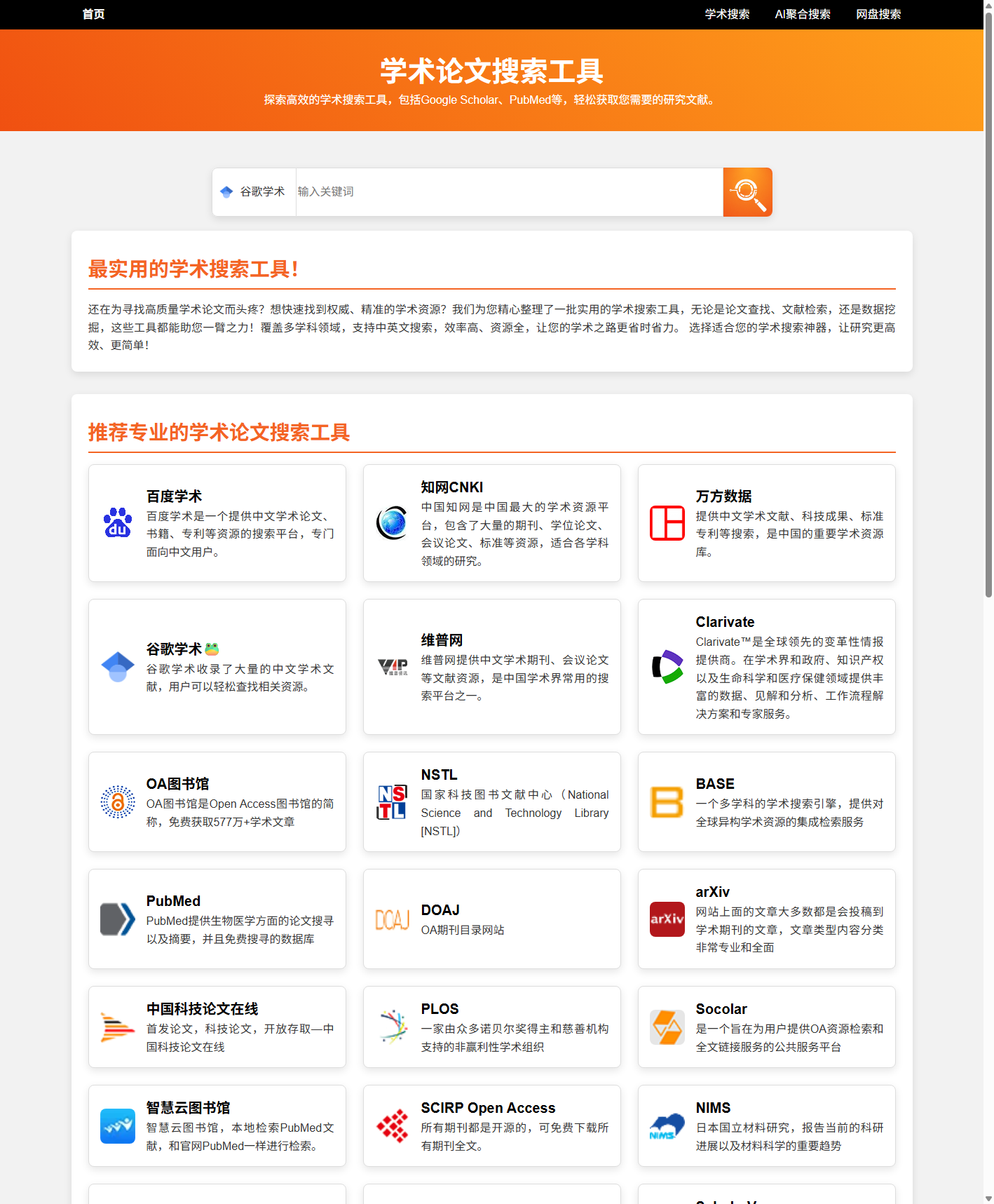
Task: Open the 维普网 title link
Action: click(x=442, y=640)
